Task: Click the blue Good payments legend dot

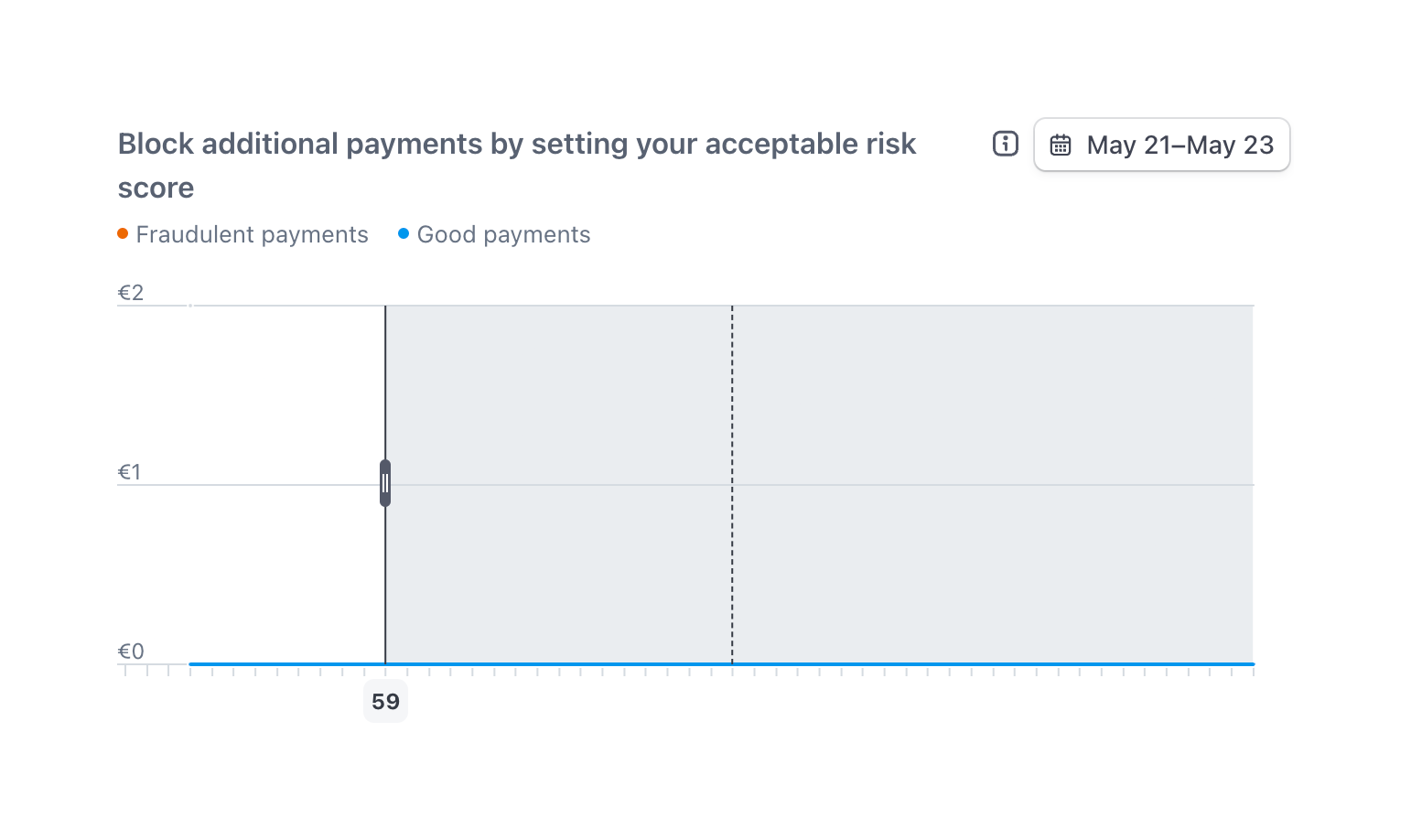Action: click(404, 233)
